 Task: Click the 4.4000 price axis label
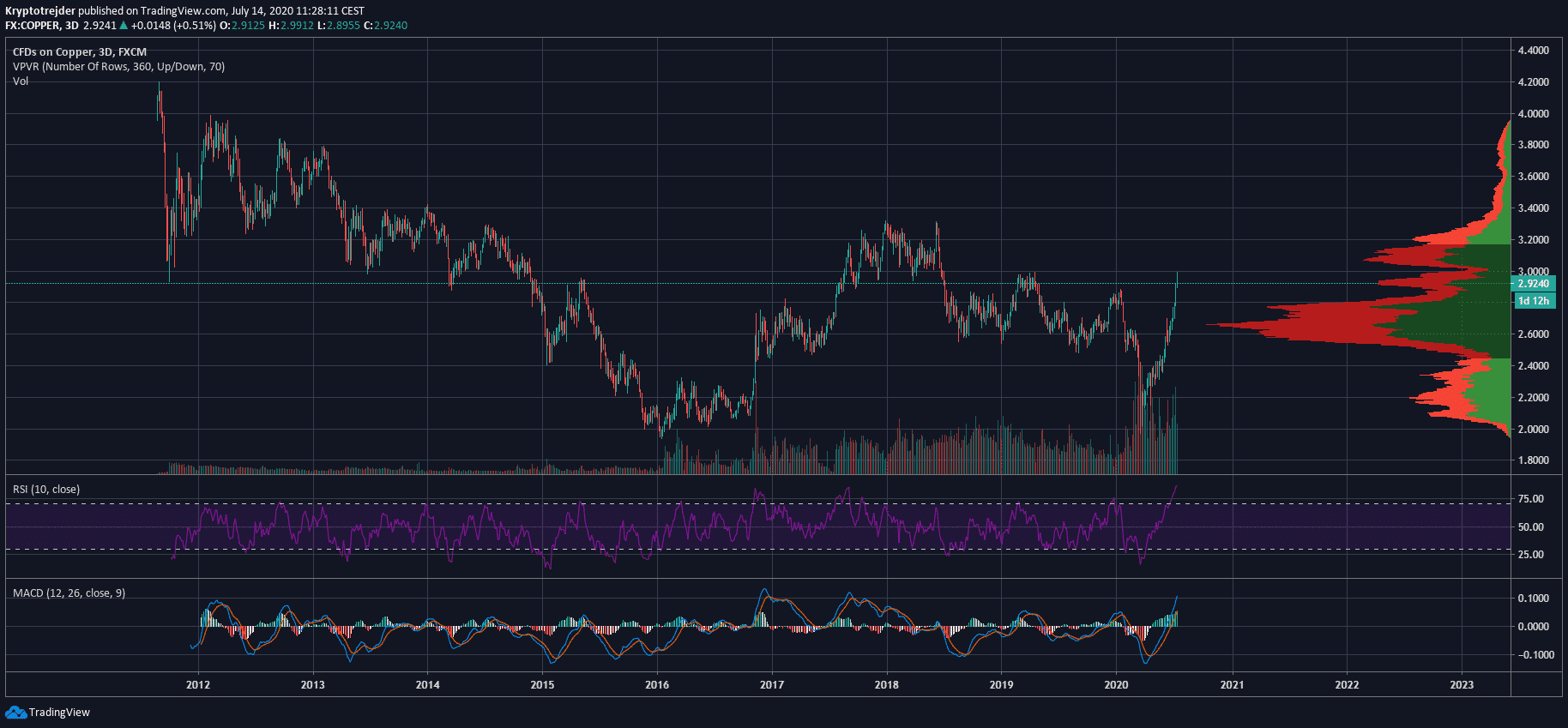1533,51
